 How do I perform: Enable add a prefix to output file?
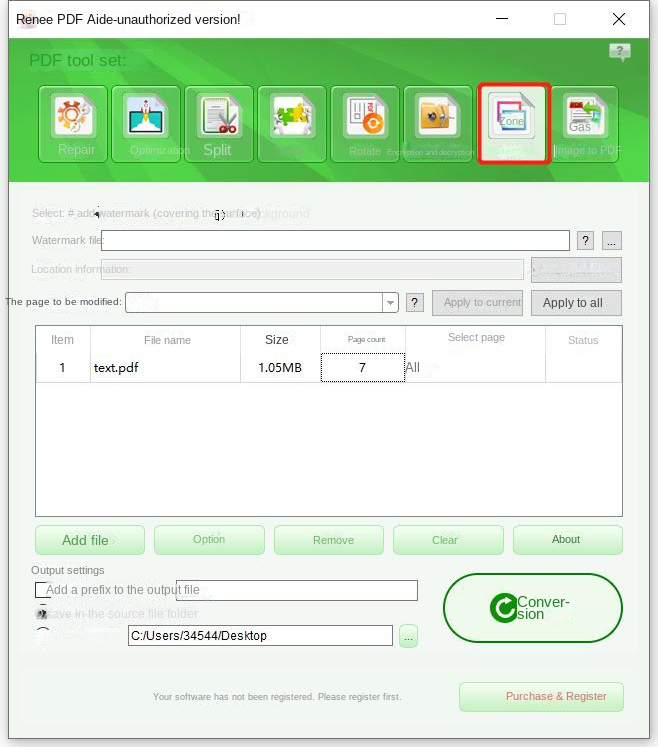(42, 590)
